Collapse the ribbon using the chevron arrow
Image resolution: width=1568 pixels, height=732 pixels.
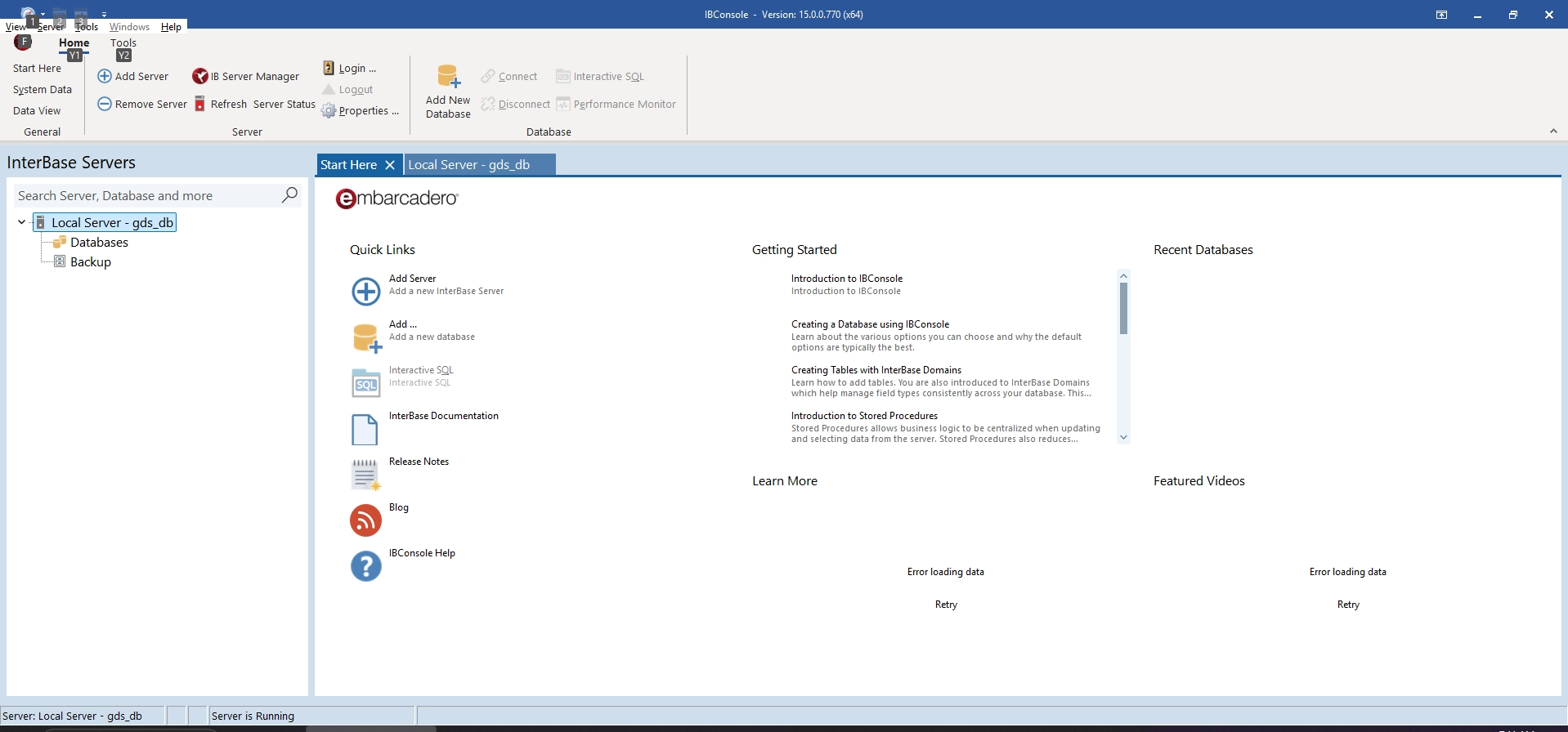[x=1553, y=131]
